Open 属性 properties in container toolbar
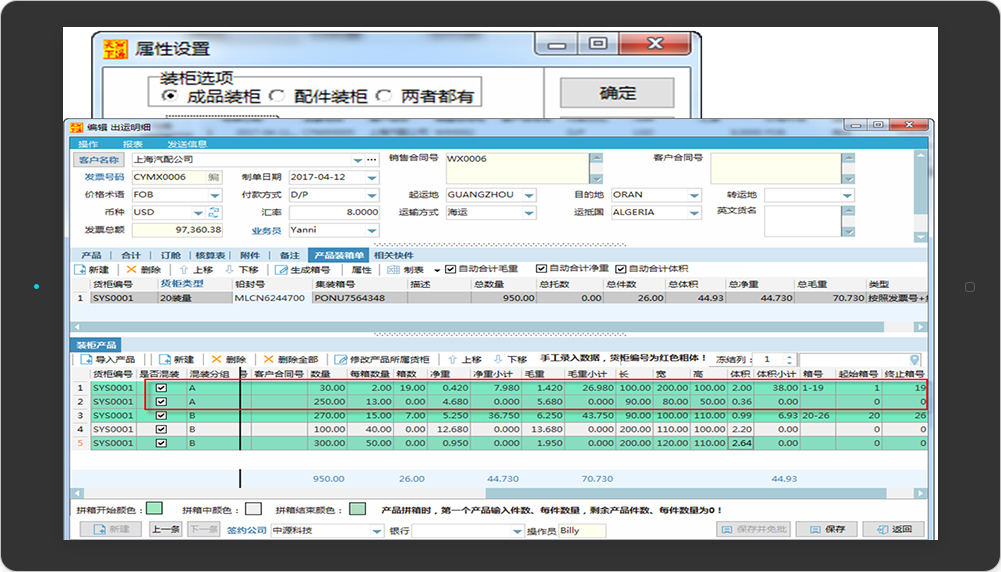1001x572 pixels. pyautogui.click(x=361, y=269)
